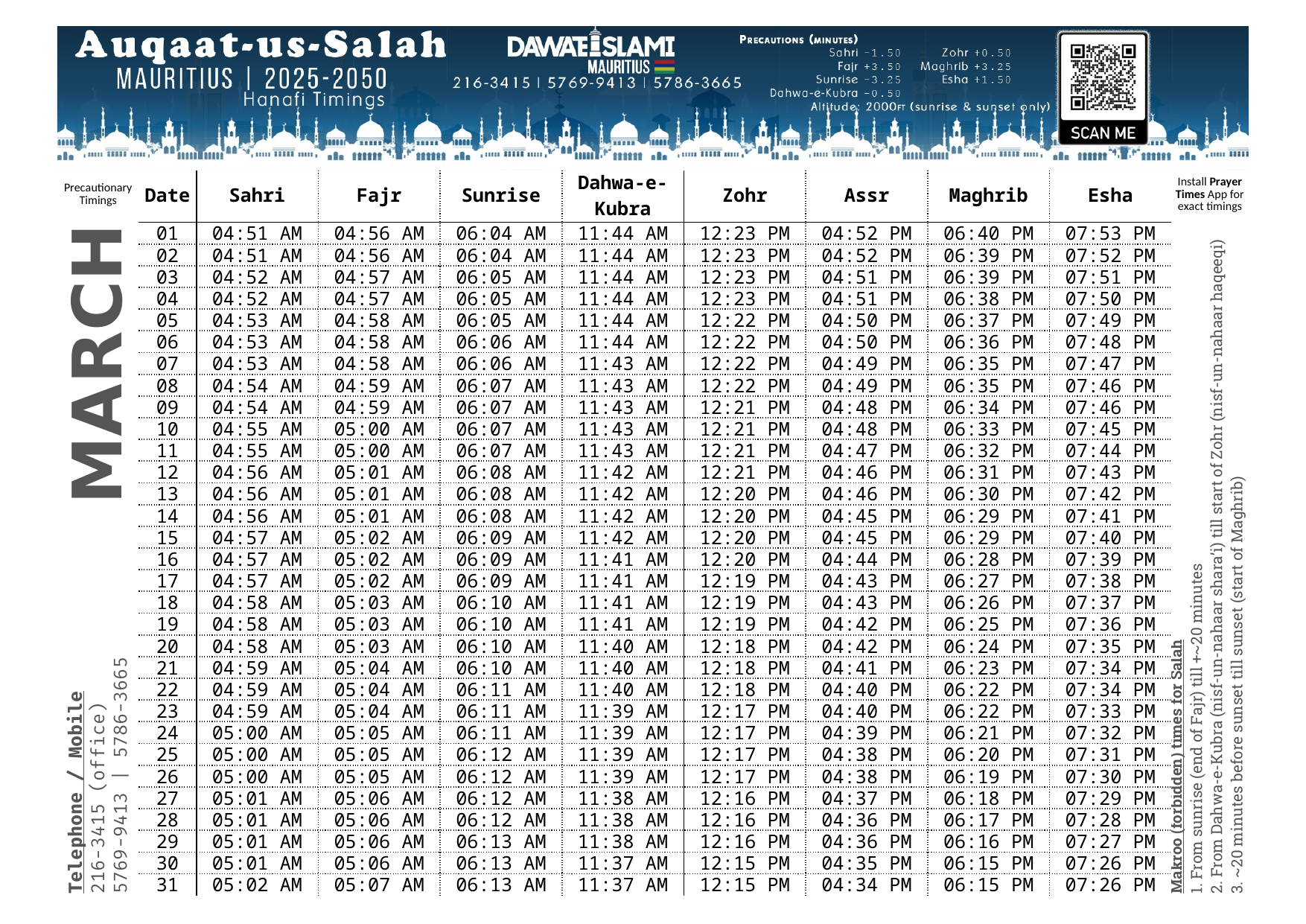Select the Fajr column header
This screenshot has width=1306, height=924.
(378, 196)
